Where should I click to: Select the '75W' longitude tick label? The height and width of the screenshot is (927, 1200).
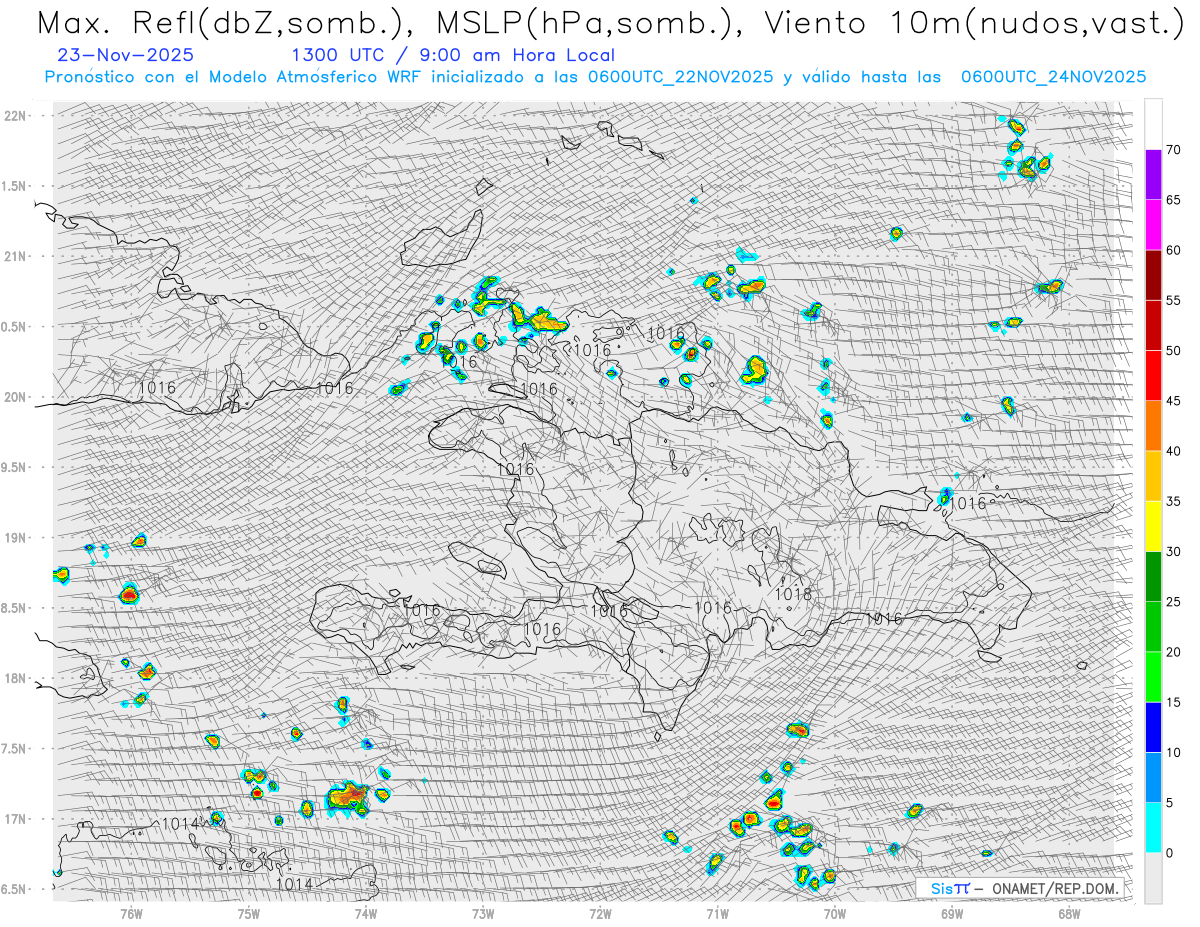point(249,913)
